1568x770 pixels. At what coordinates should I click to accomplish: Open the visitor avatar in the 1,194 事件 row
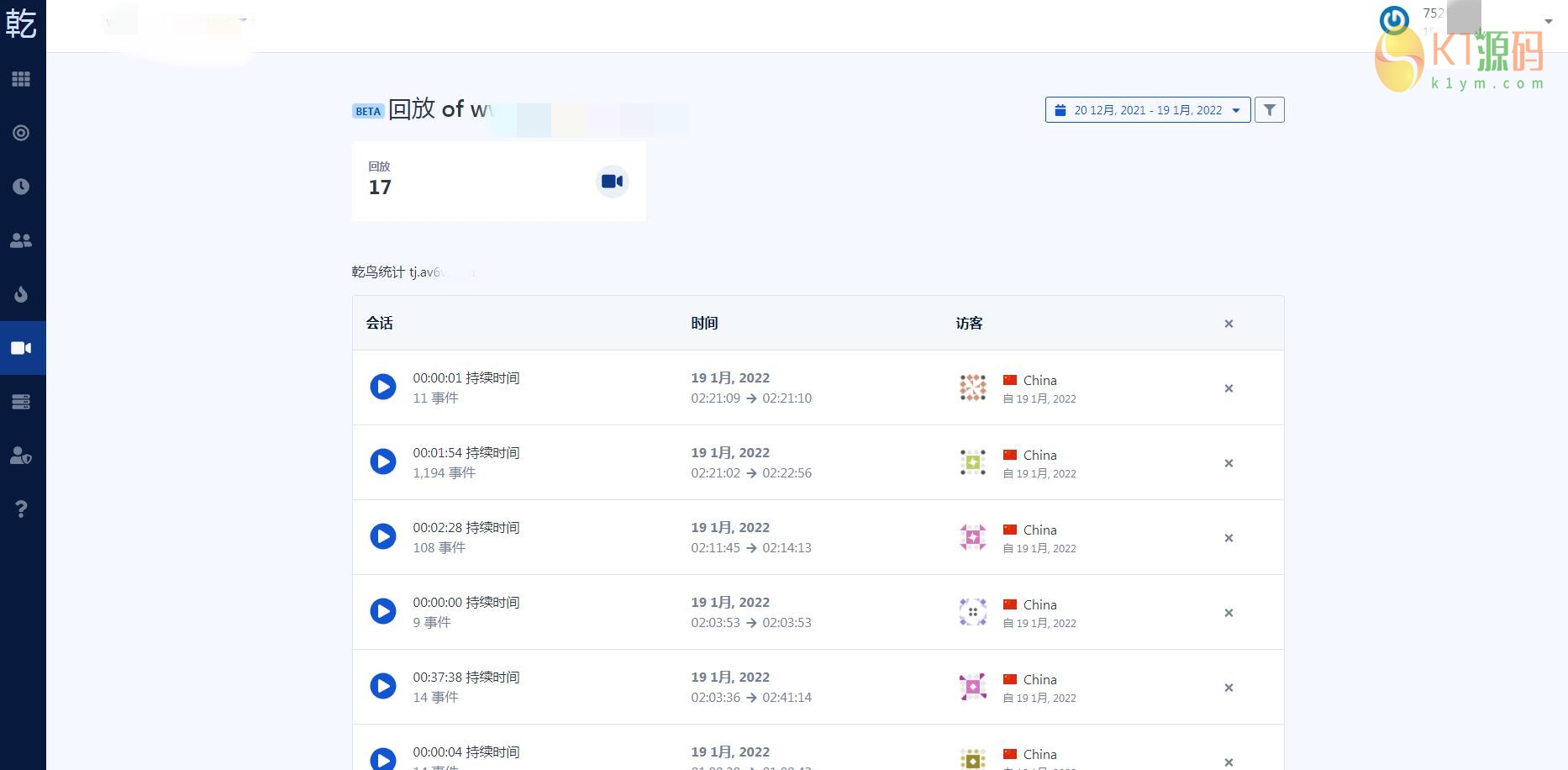pyautogui.click(x=973, y=462)
